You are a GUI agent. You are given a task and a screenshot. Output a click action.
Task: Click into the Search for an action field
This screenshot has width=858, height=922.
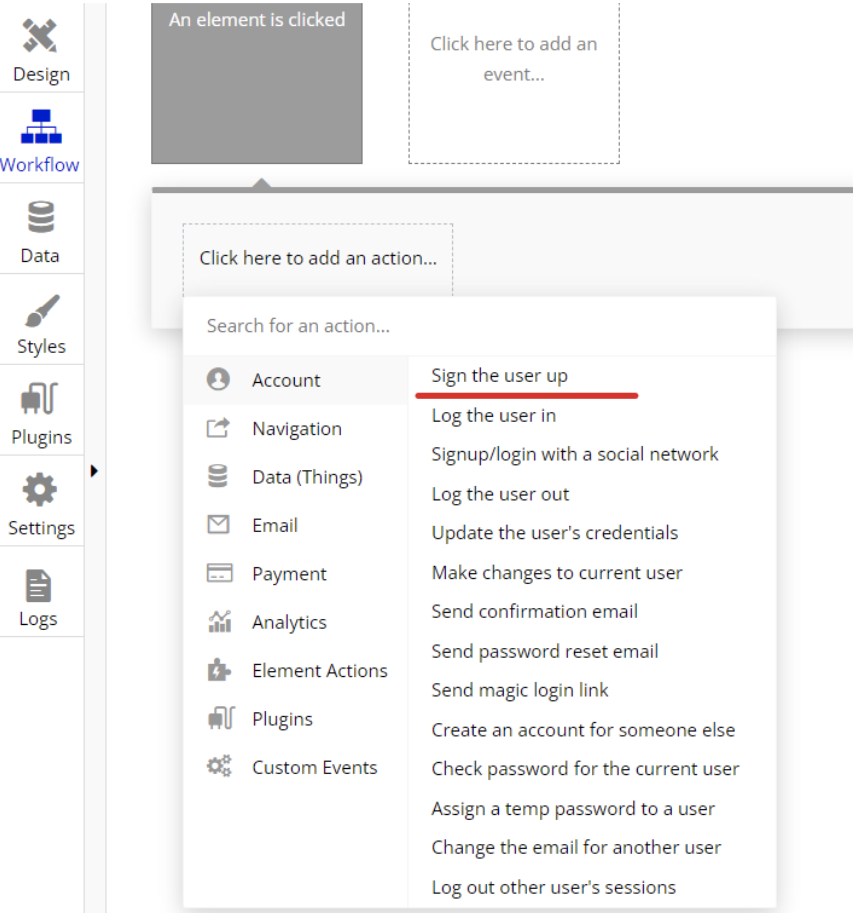pyautogui.click(x=480, y=326)
